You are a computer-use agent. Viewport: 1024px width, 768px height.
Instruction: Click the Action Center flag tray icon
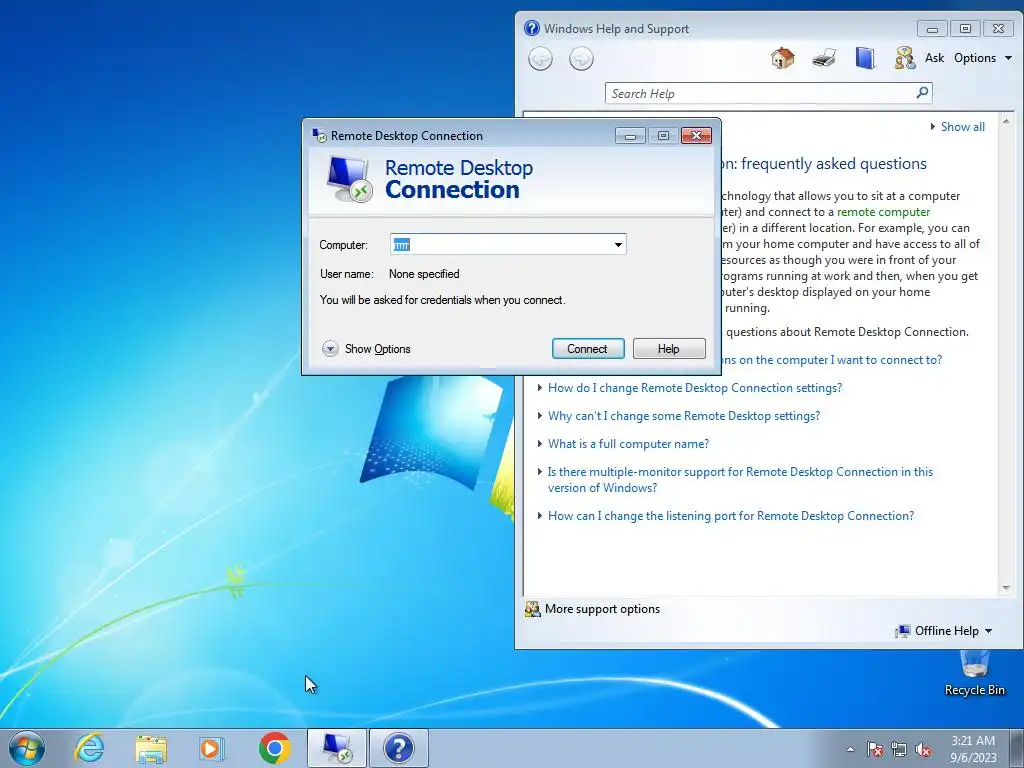click(x=874, y=749)
